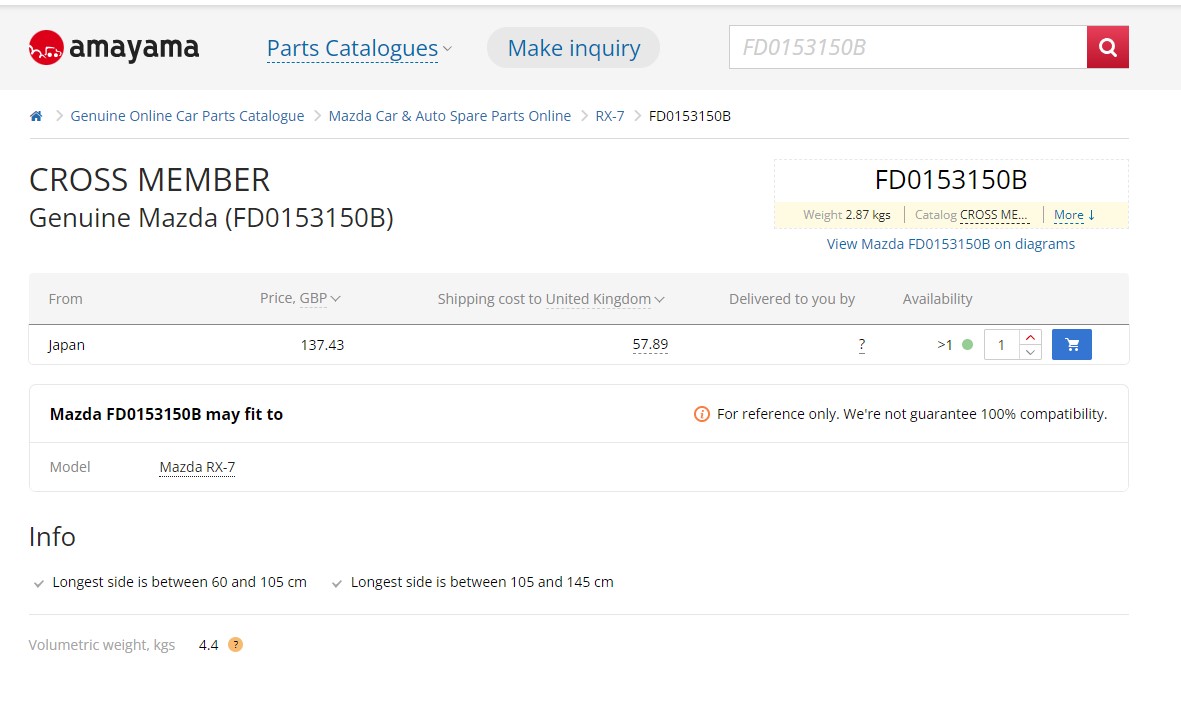Click Longest side between 105 and 145 cm
The width and height of the screenshot is (1181, 724).
[x=482, y=582]
